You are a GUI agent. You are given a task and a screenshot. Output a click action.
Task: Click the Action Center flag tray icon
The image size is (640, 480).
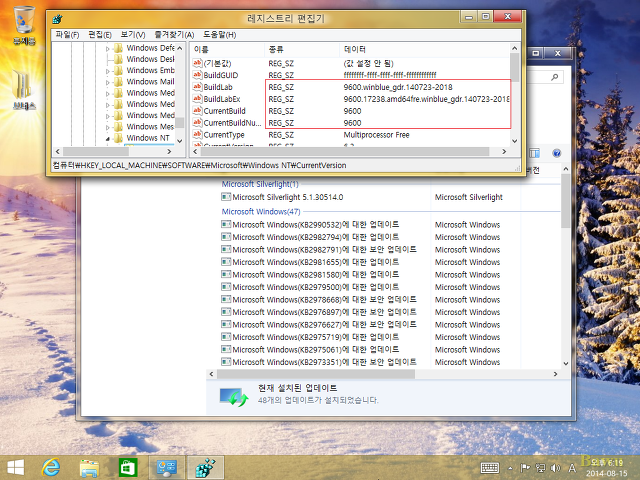click(525, 468)
